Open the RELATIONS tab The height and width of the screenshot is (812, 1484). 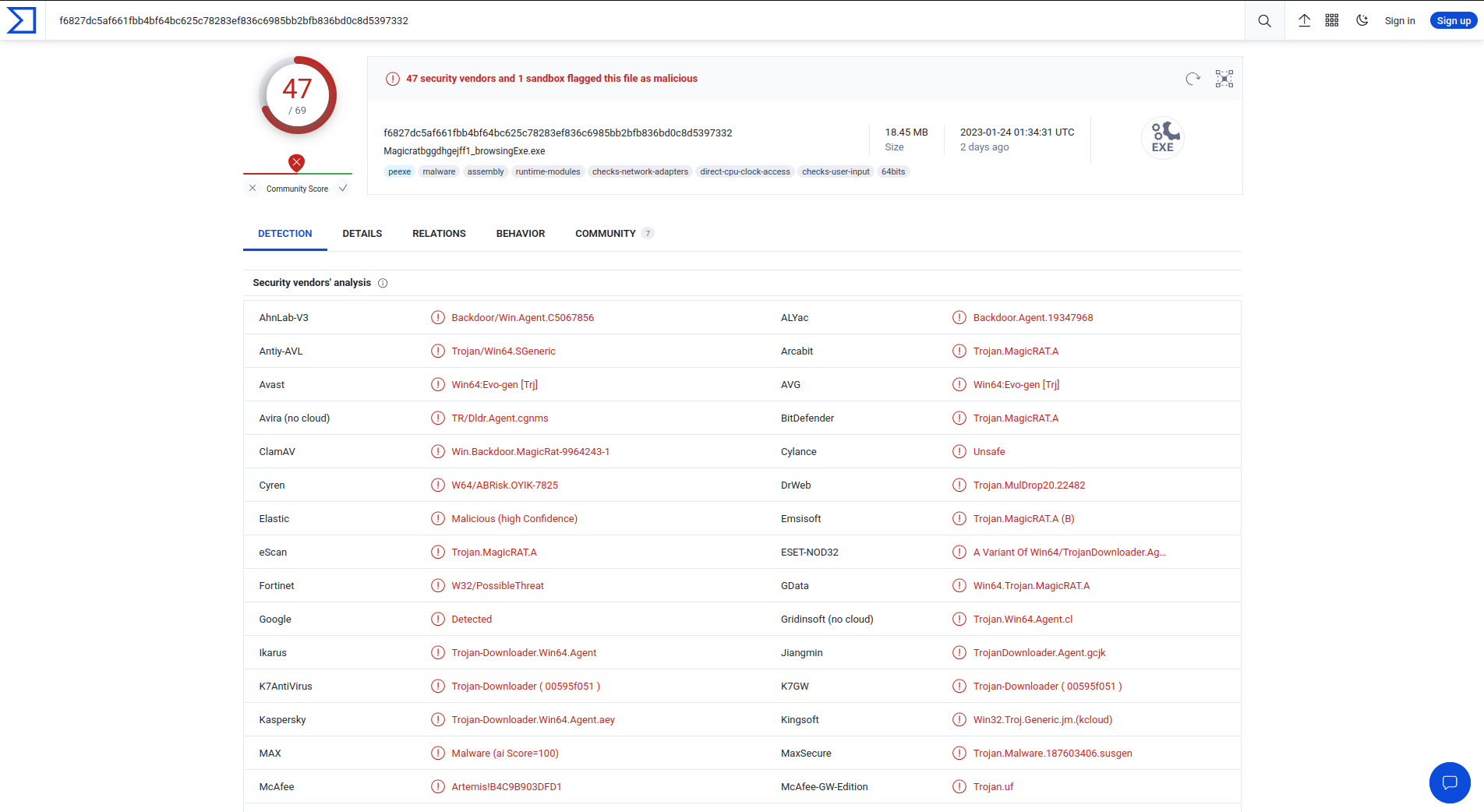(439, 234)
